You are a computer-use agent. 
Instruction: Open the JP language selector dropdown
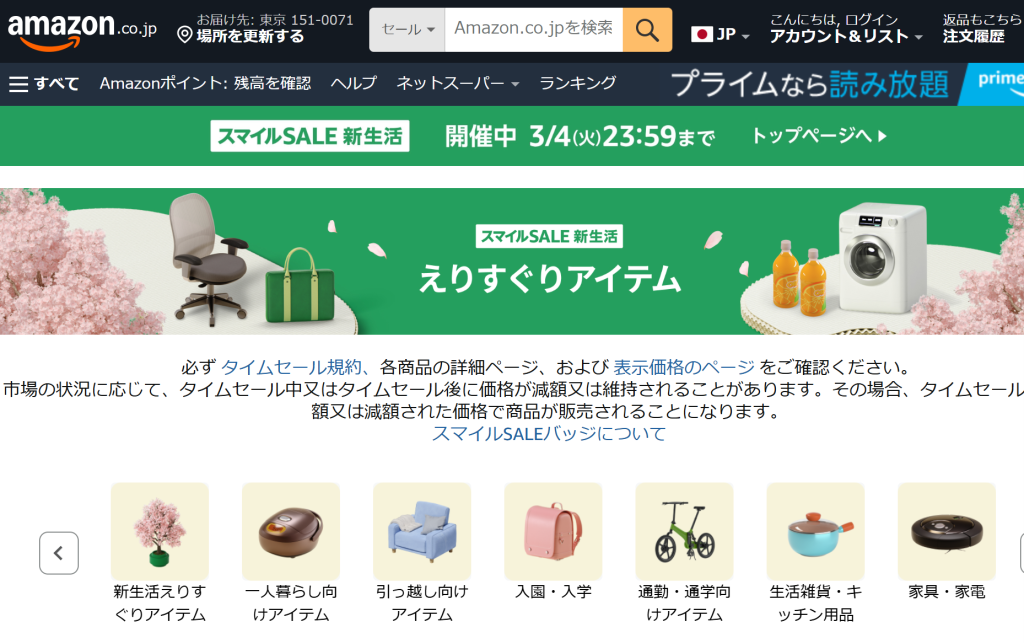[x=720, y=35]
